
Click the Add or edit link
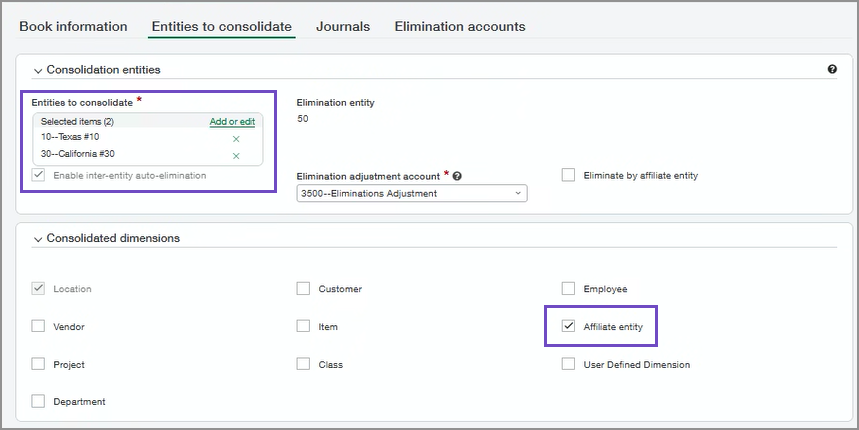point(232,122)
